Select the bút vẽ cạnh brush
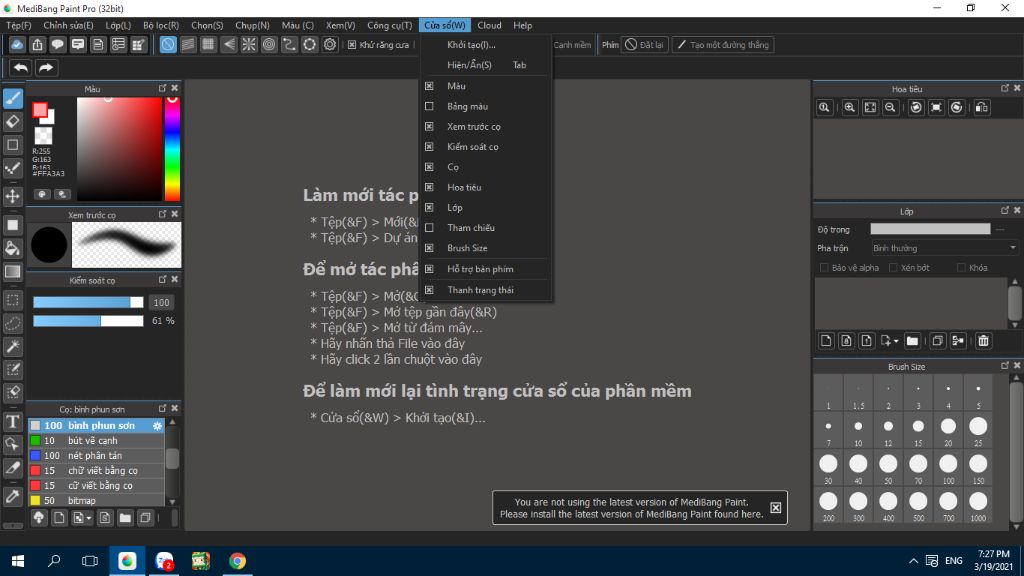1024x576 pixels. [x=96, y=441]
